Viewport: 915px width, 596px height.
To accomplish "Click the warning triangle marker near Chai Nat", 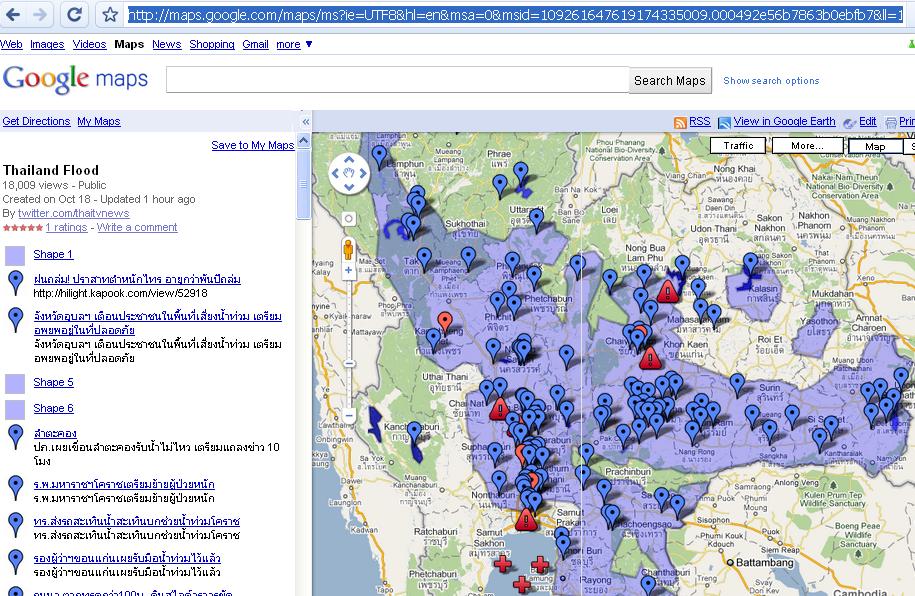I will [x=500, y=409].
